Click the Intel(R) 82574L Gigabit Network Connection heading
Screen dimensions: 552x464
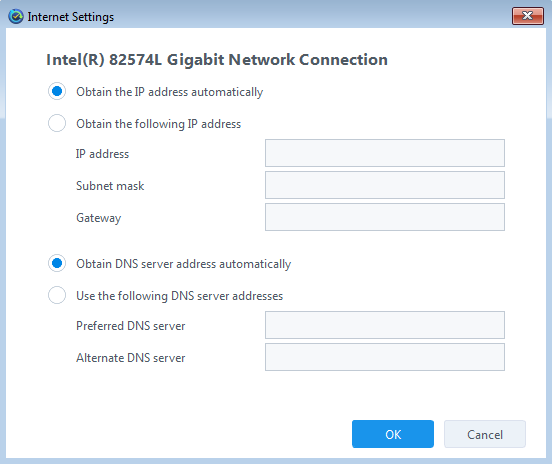pyautogui.click(x=217, y=59)
